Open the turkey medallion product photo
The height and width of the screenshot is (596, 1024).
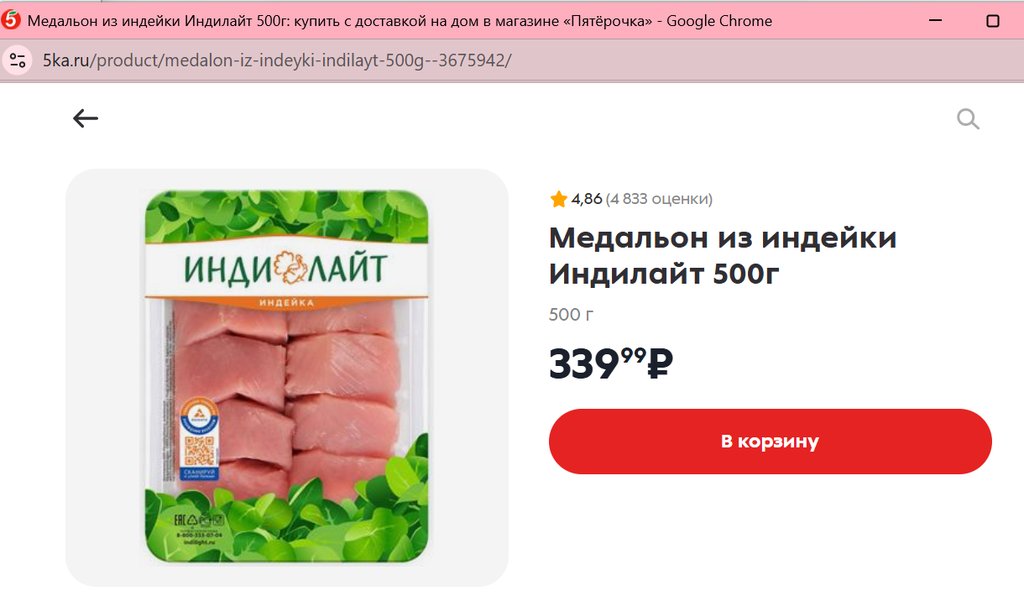(287, 377)
